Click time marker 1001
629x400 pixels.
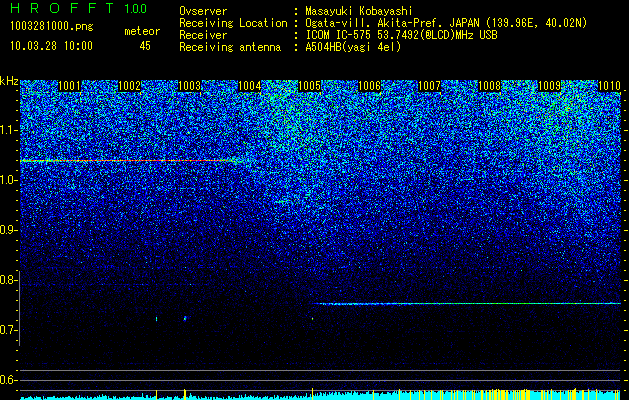69,86
